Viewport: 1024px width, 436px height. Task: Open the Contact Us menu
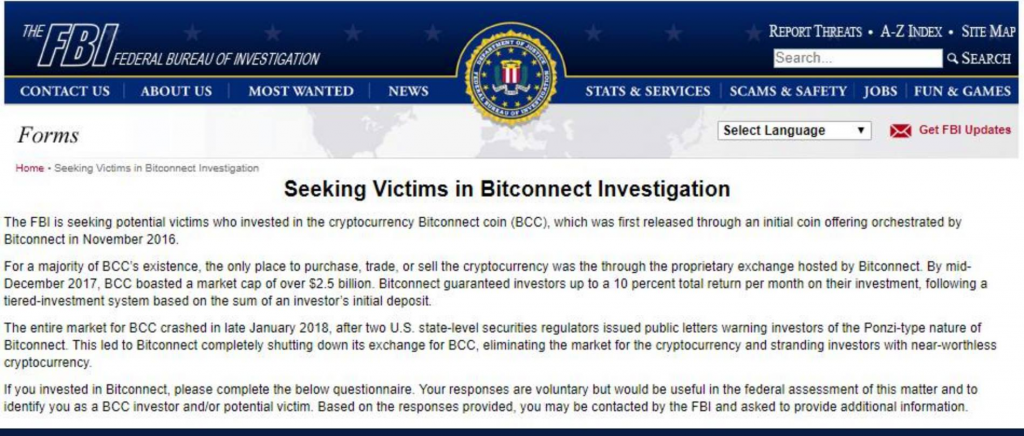pyautogui.click(x=65, y=91)
